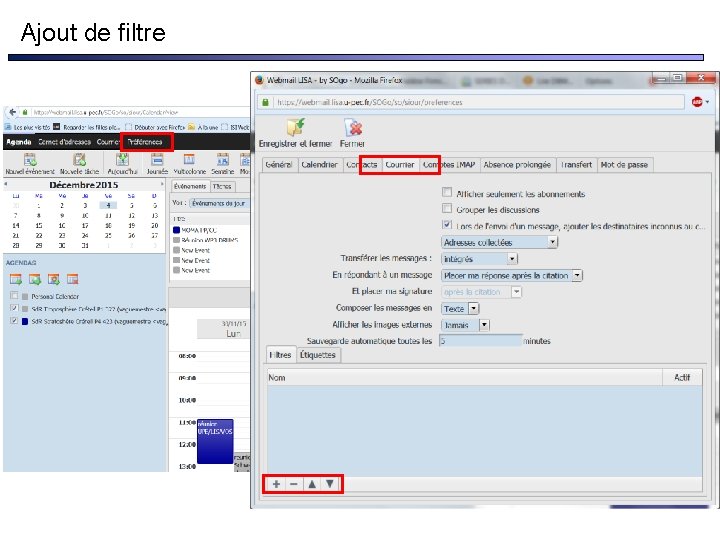
Task: Switch to Mot de passe tab
Action: [x=624, y=164]
